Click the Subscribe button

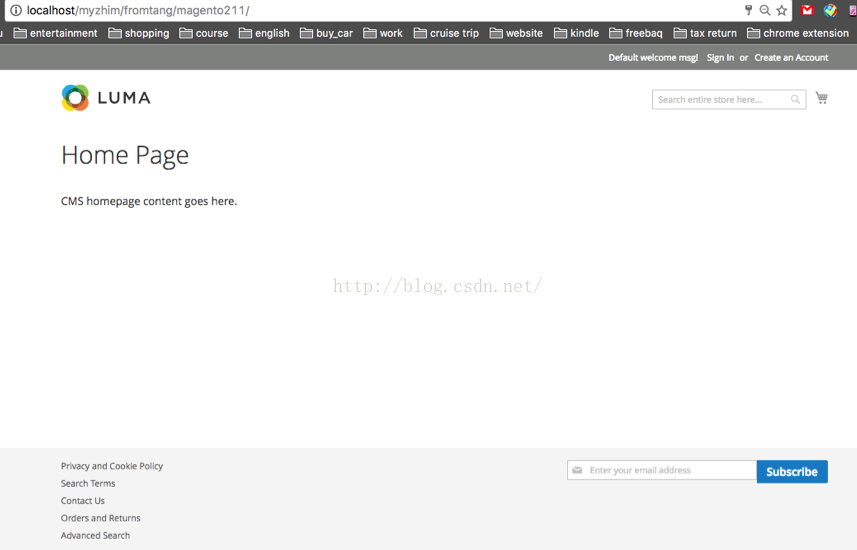[792, 472]
